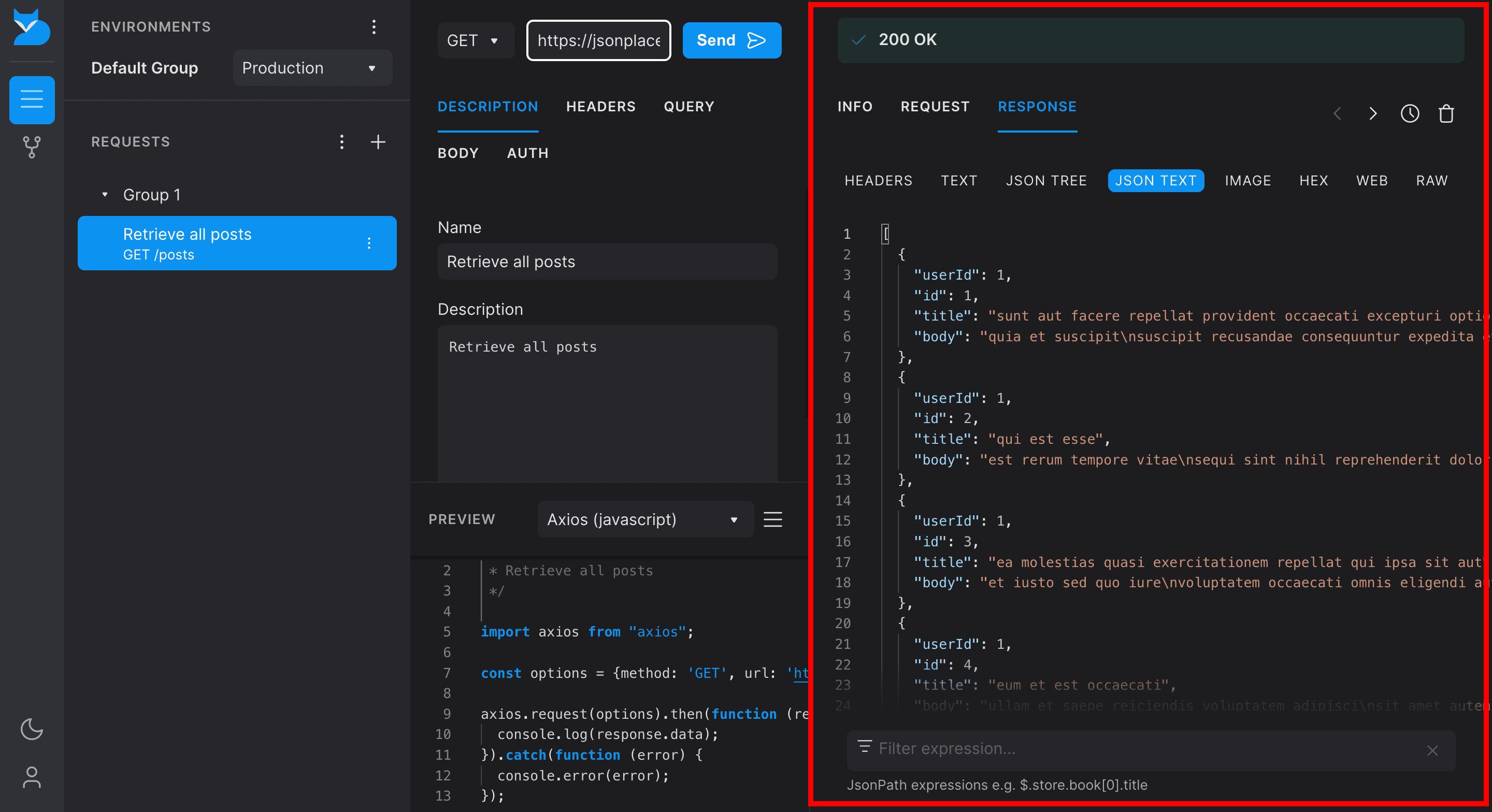Open the GET method dropdown
1492x812 pixels.
point(476,40)
